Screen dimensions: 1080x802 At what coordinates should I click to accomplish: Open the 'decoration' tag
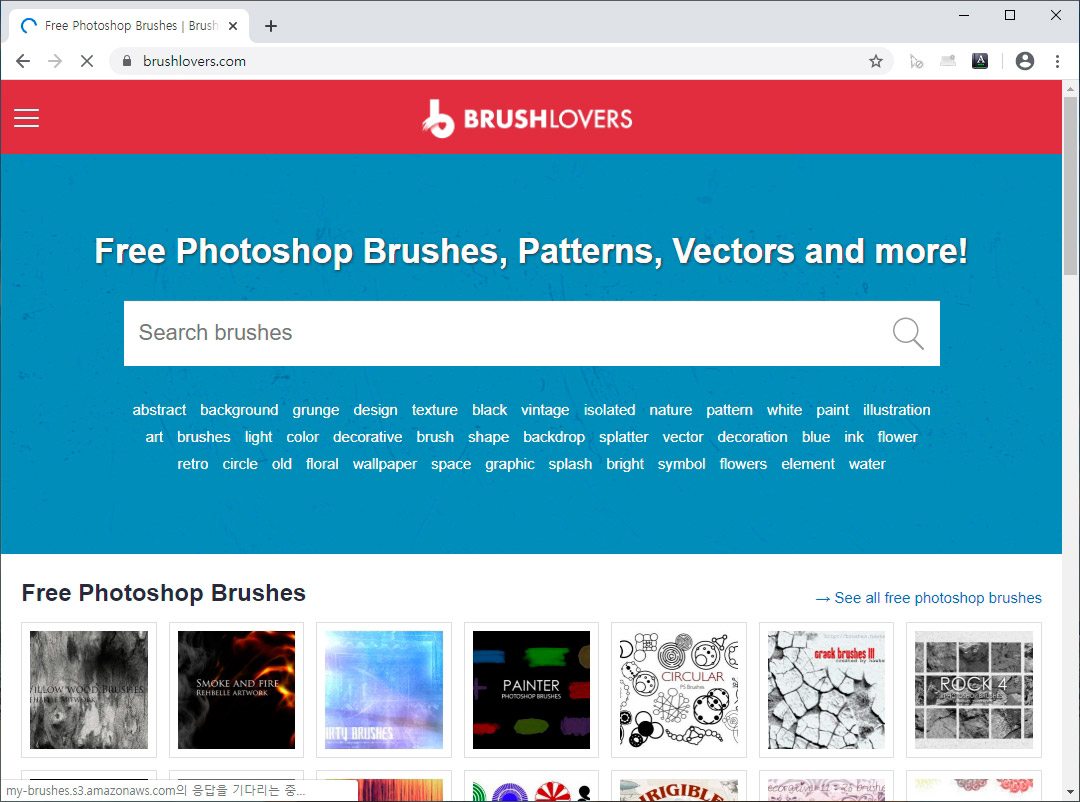(x=752, y=437)
